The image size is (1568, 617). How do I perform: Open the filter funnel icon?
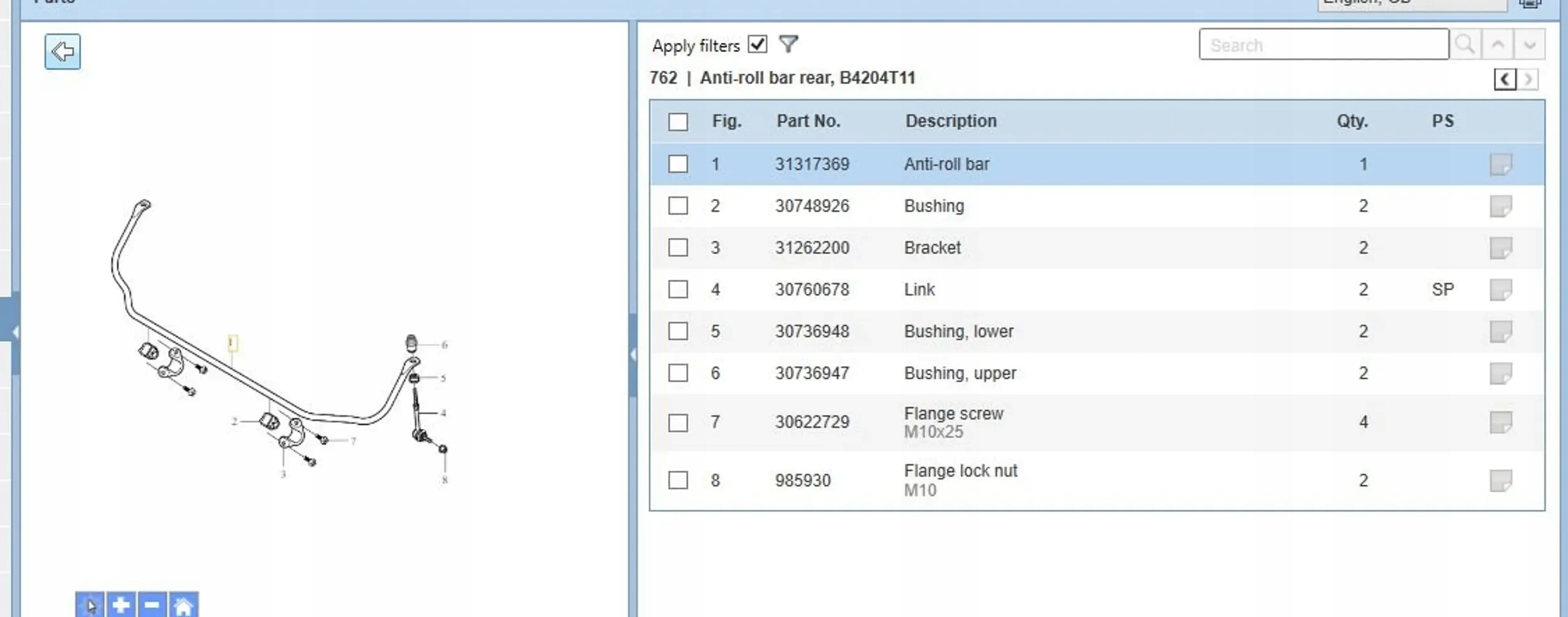(x=788, y=44)
